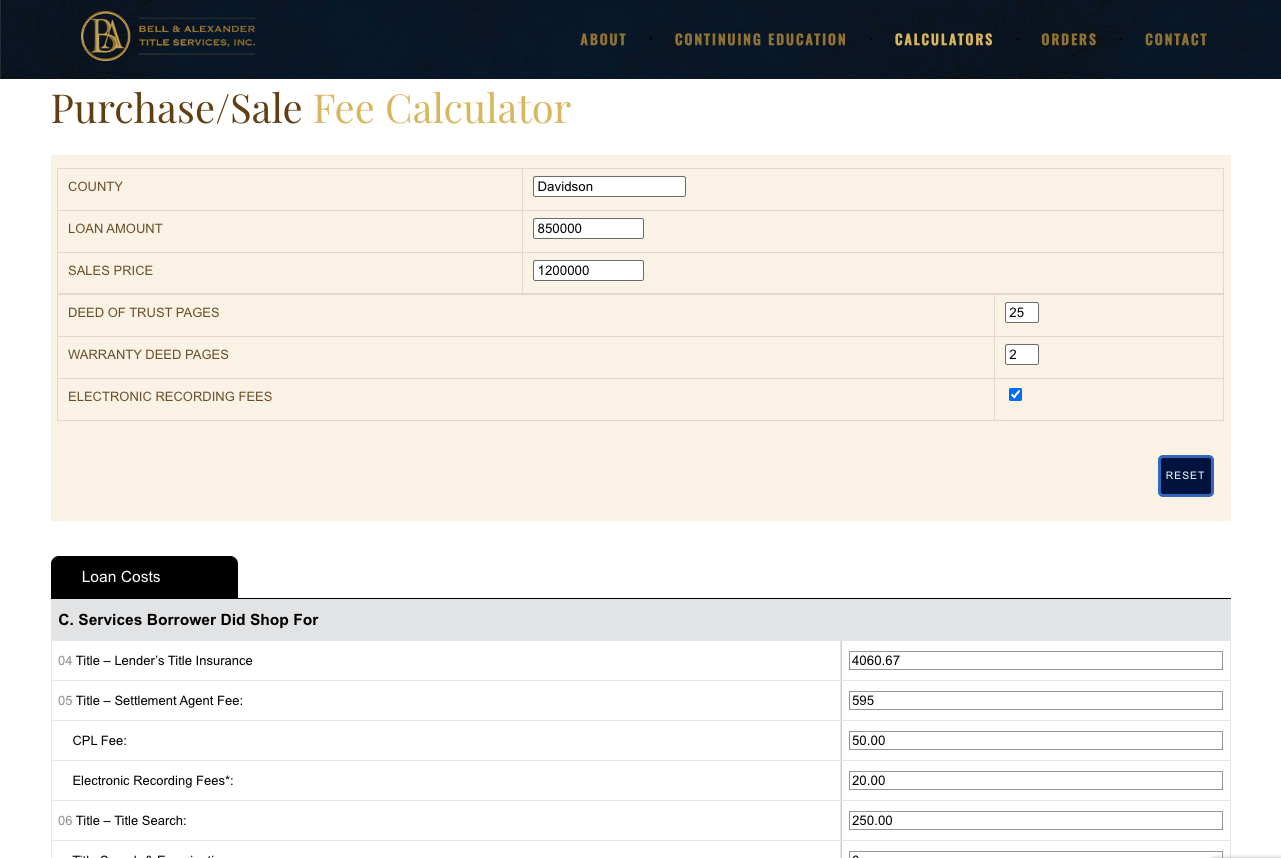
Task: Click 'C. Services Borrower Did Shop For' heading
Action: (x=188, y=620)
